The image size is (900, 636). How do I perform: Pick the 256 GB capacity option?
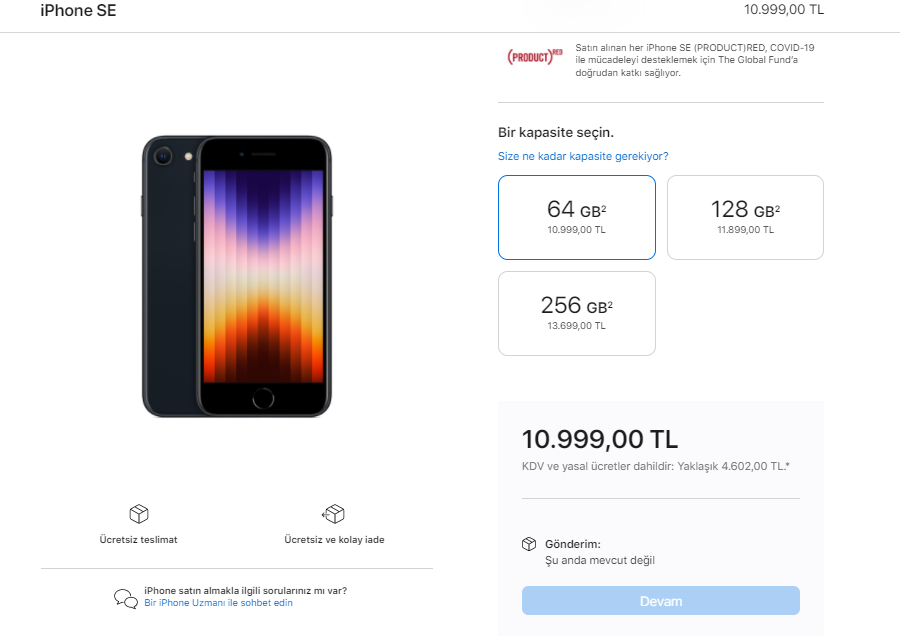pos(577,313)
